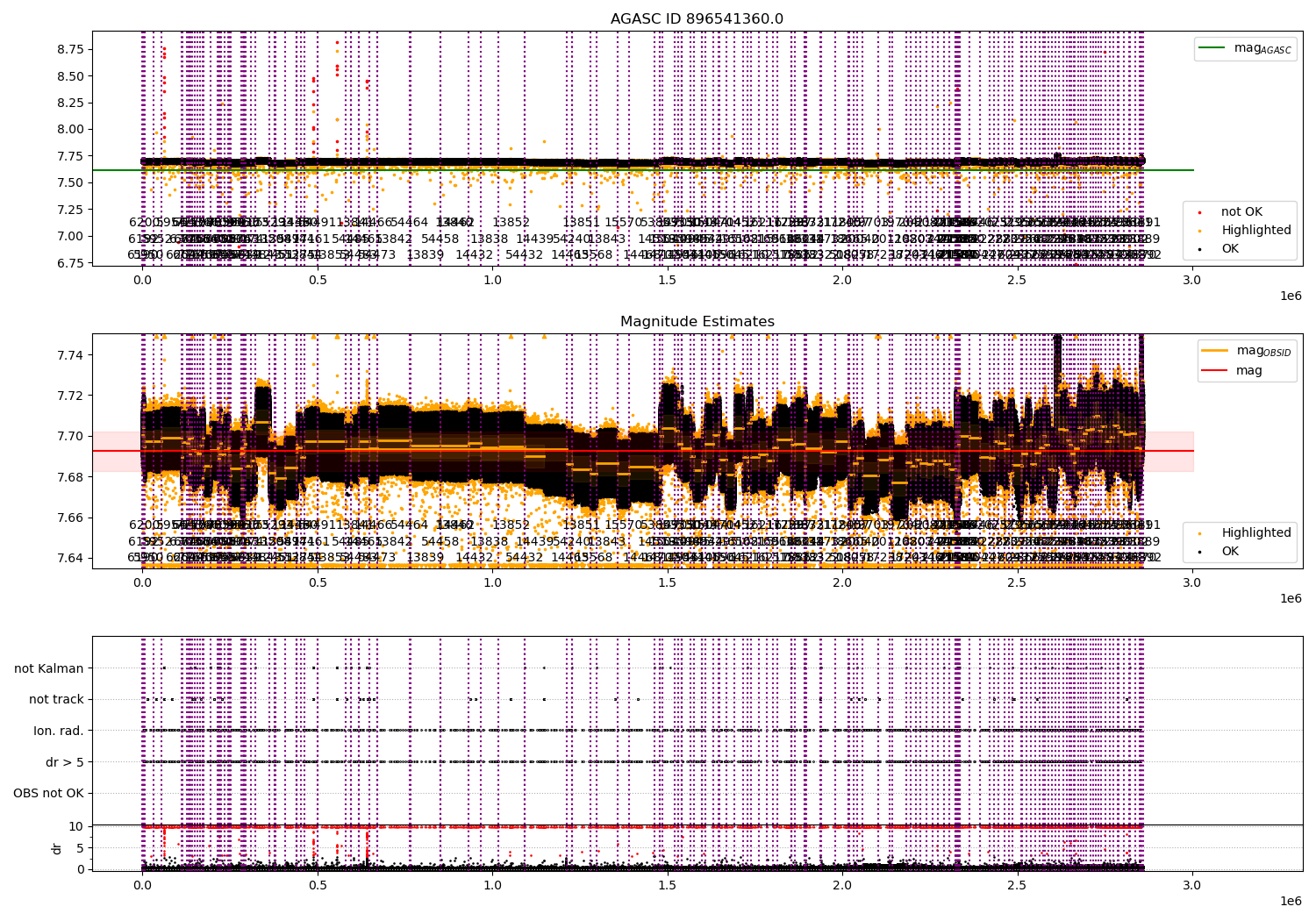
Task: Click the title "AGASC ID 896541360.0"
Action: tap(697, 18)
